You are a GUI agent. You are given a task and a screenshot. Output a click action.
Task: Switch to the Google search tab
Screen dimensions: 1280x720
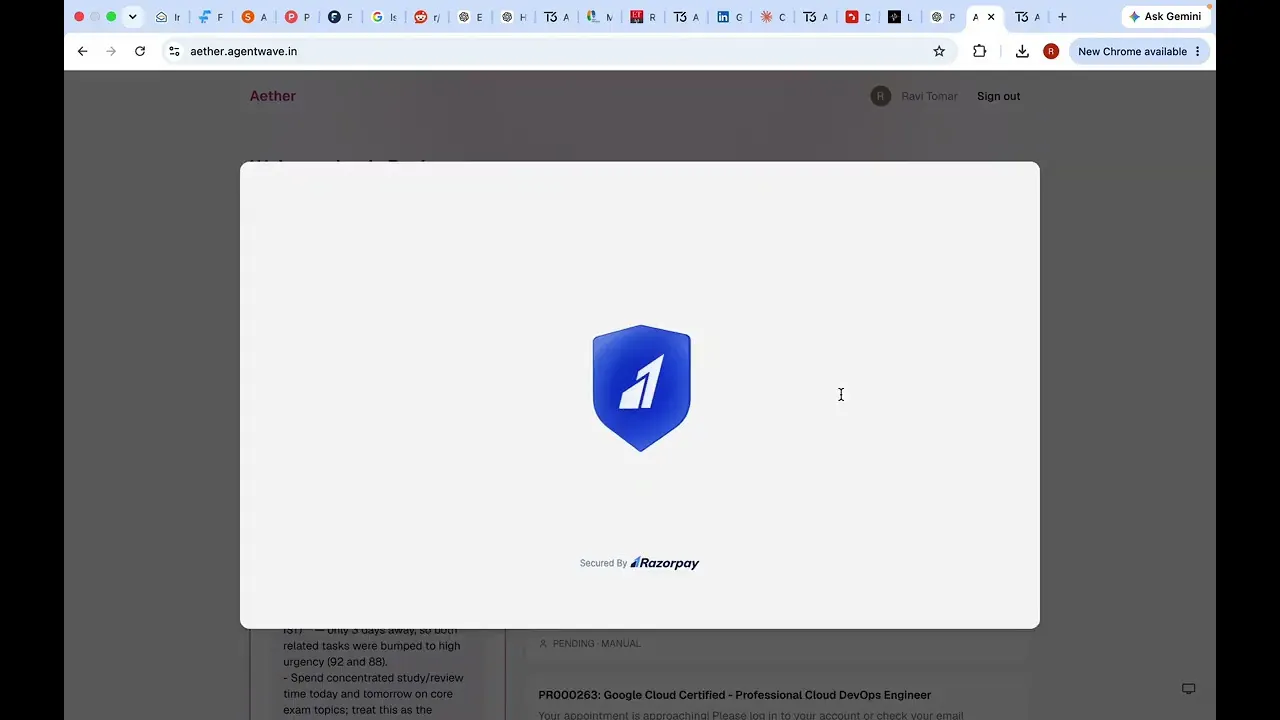[384, 17]
